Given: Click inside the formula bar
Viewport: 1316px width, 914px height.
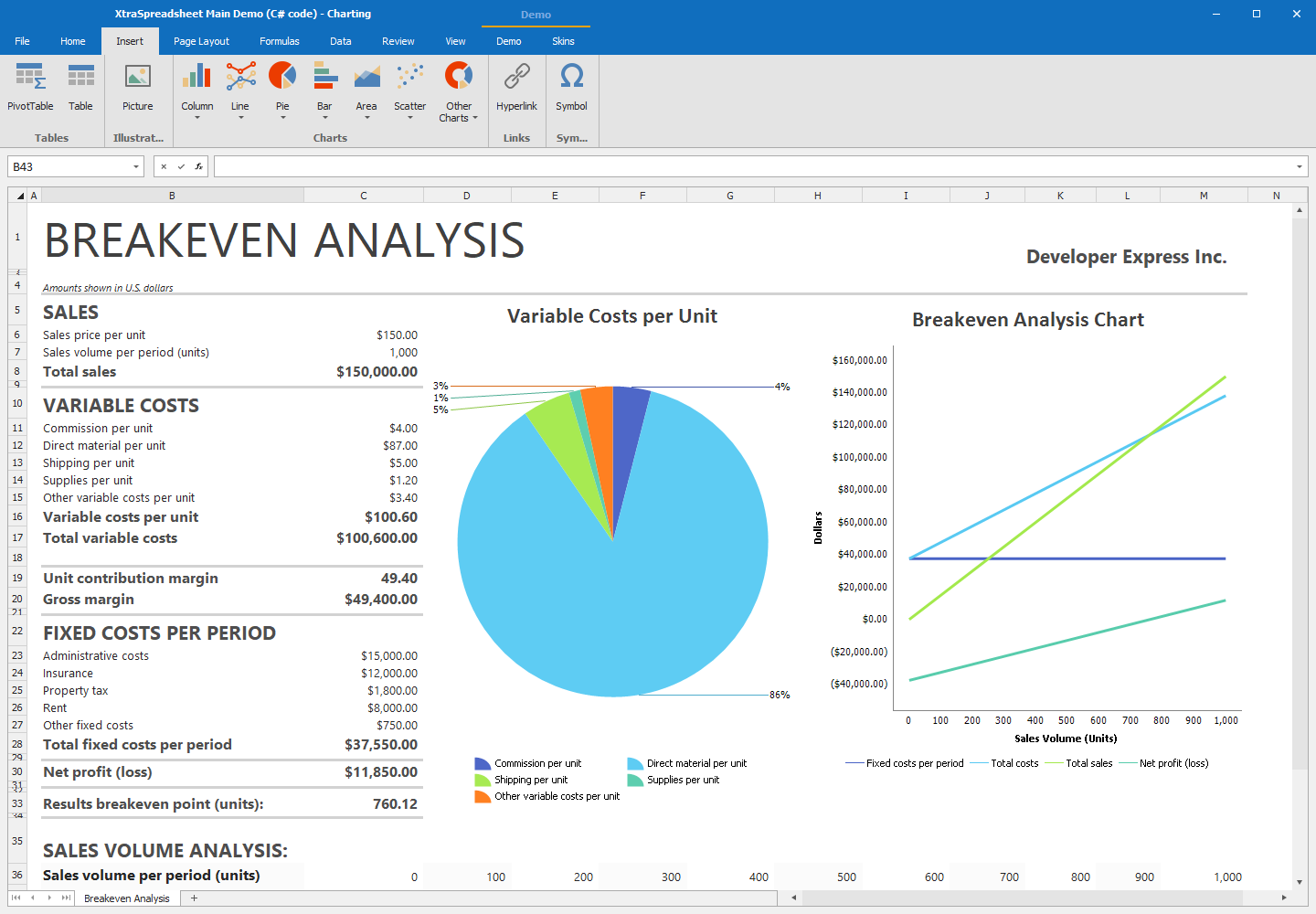Looking at the screenshot, I should 640,166.
